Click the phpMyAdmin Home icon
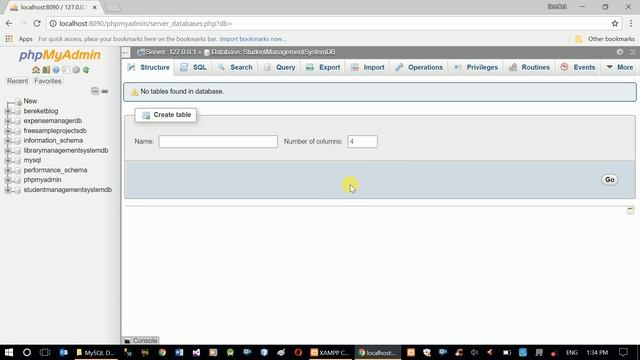Screen dimensions: 640x360 pos(36,70)
